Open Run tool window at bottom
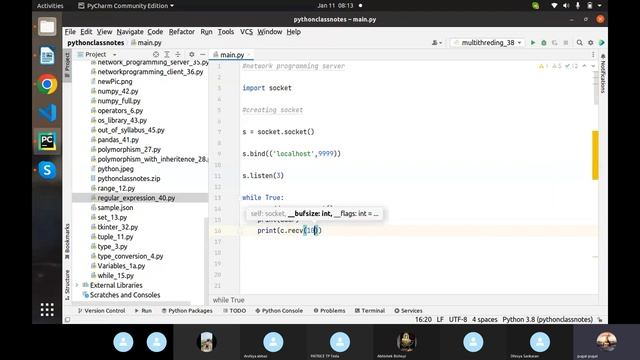 tap(143, 311)
